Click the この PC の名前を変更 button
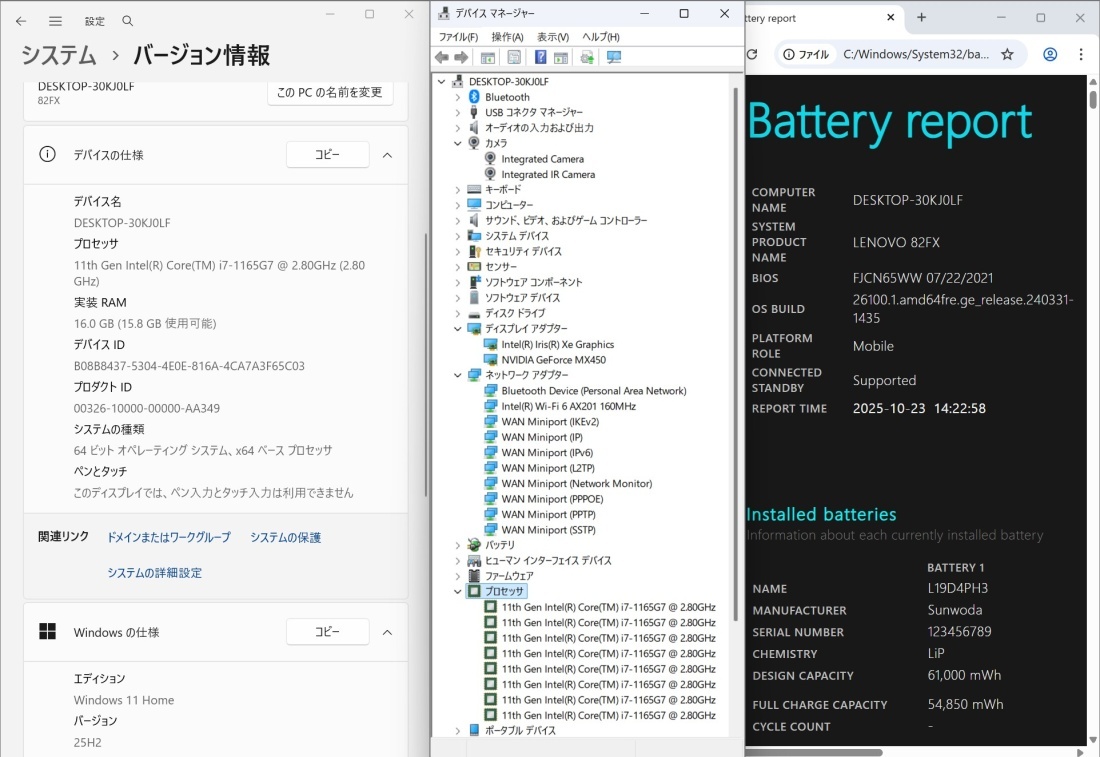 click(330, 92)
